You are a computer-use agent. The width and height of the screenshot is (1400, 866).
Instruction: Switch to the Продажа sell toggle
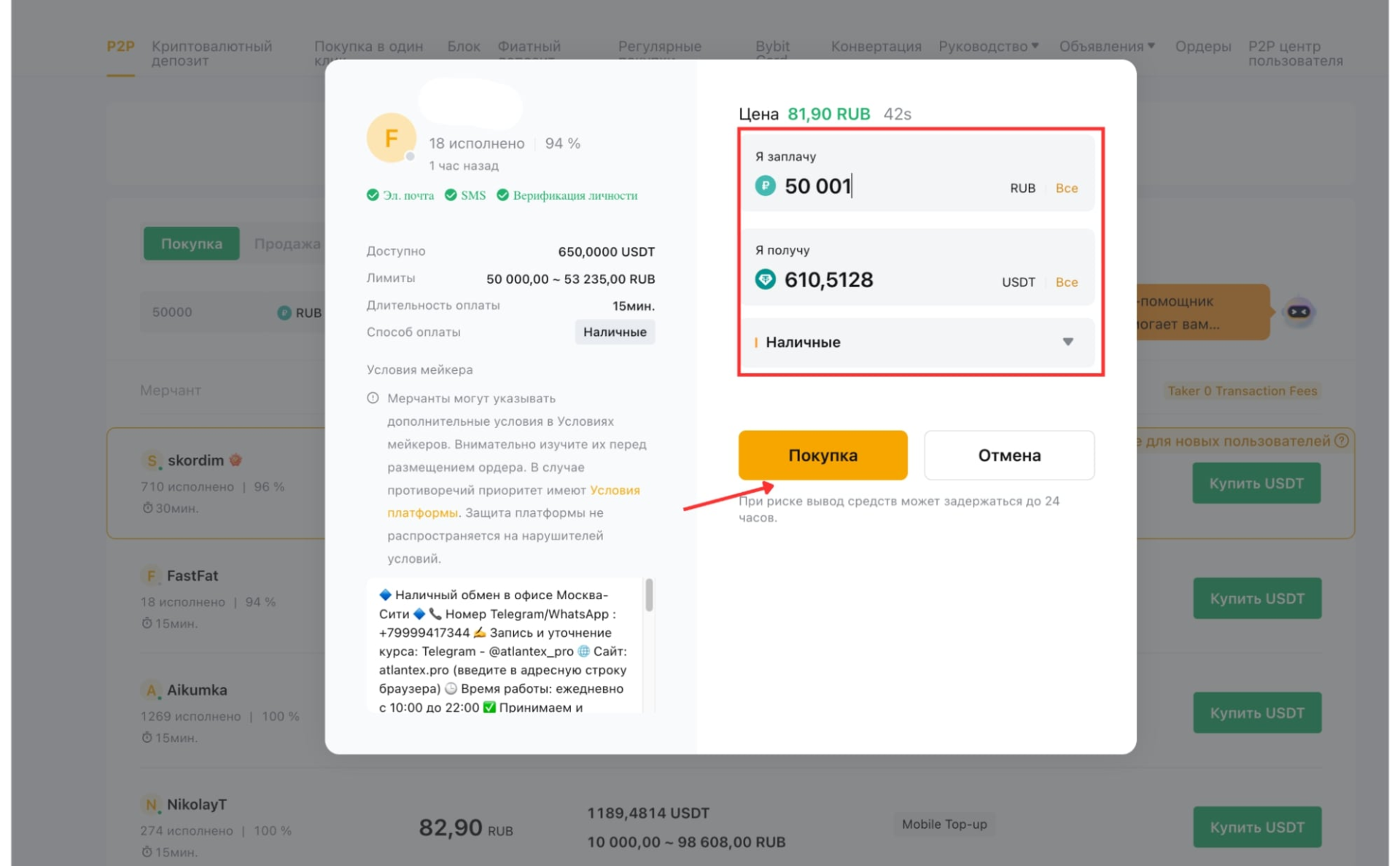click(x=287, y=243)
